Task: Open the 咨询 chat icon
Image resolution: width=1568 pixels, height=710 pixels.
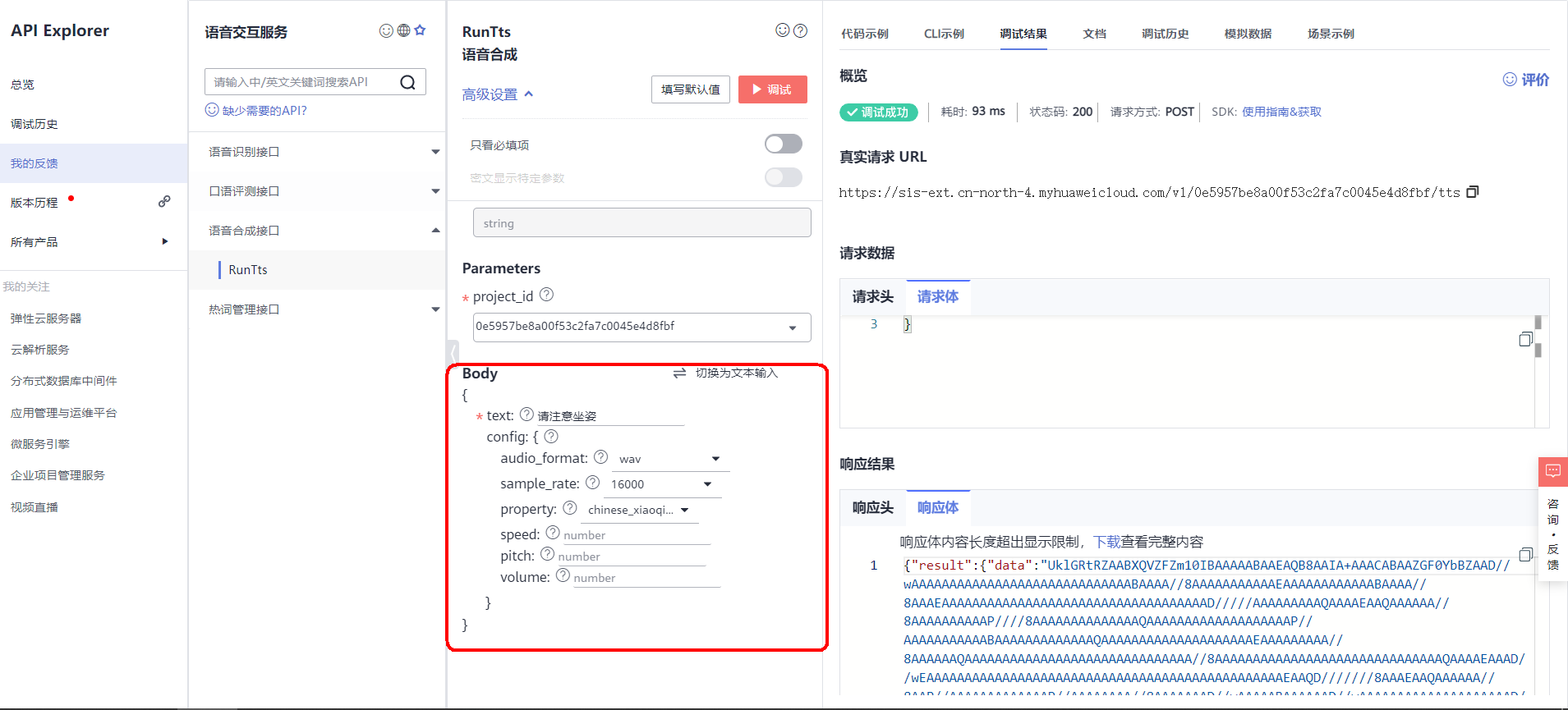Action: pos(1552,471)
